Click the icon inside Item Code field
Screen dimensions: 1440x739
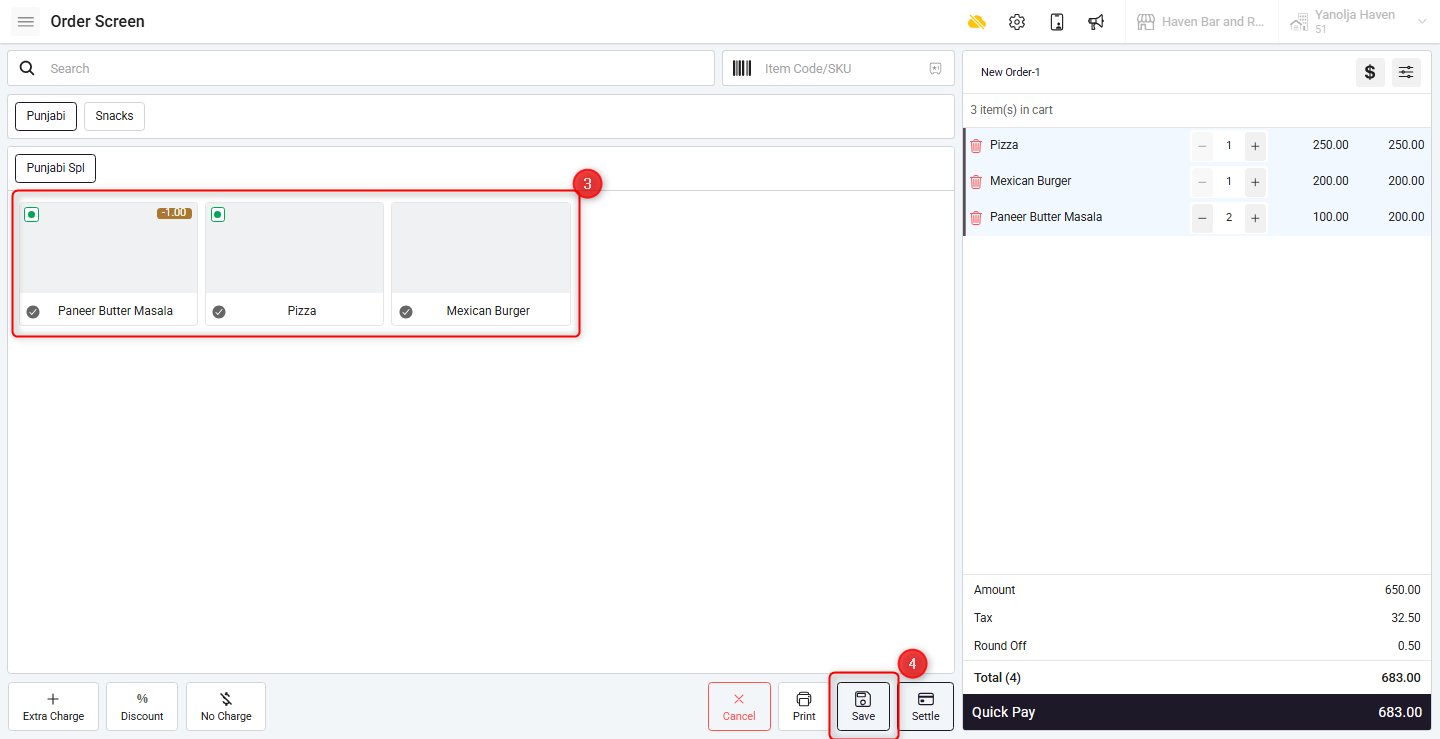(935, 68)
